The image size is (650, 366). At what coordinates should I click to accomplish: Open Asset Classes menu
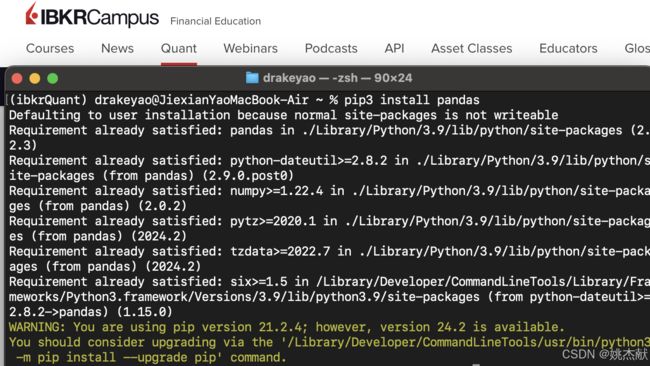[x=472, y=48]
